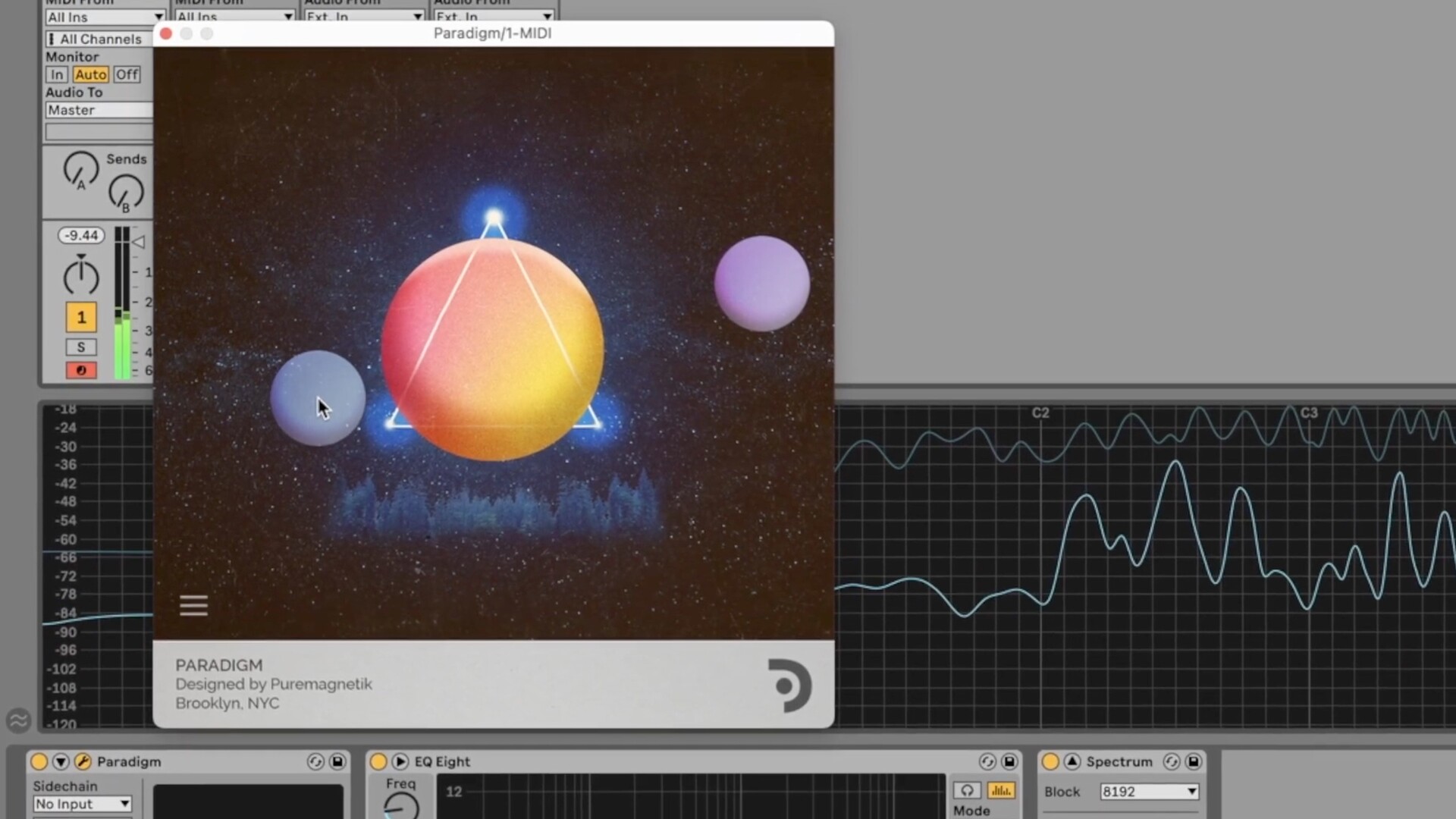The height and width of the screenshot is (819, 1456).
Task: Click the C3 marker in spectrum display
Action: pyautogui.click(x=1310, y=413)
